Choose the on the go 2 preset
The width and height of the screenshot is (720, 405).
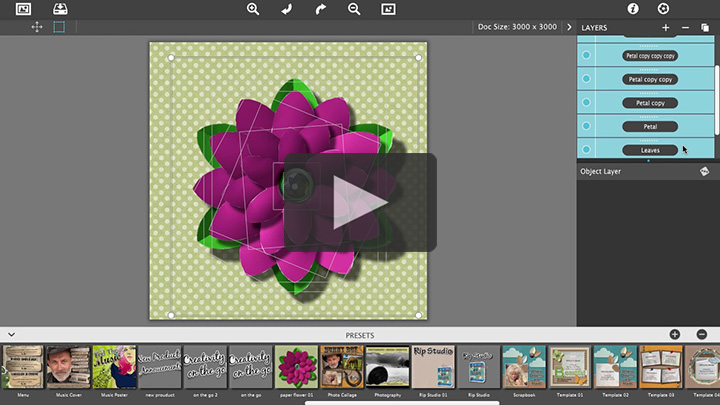pyautogui.click(x=205, y=367)
